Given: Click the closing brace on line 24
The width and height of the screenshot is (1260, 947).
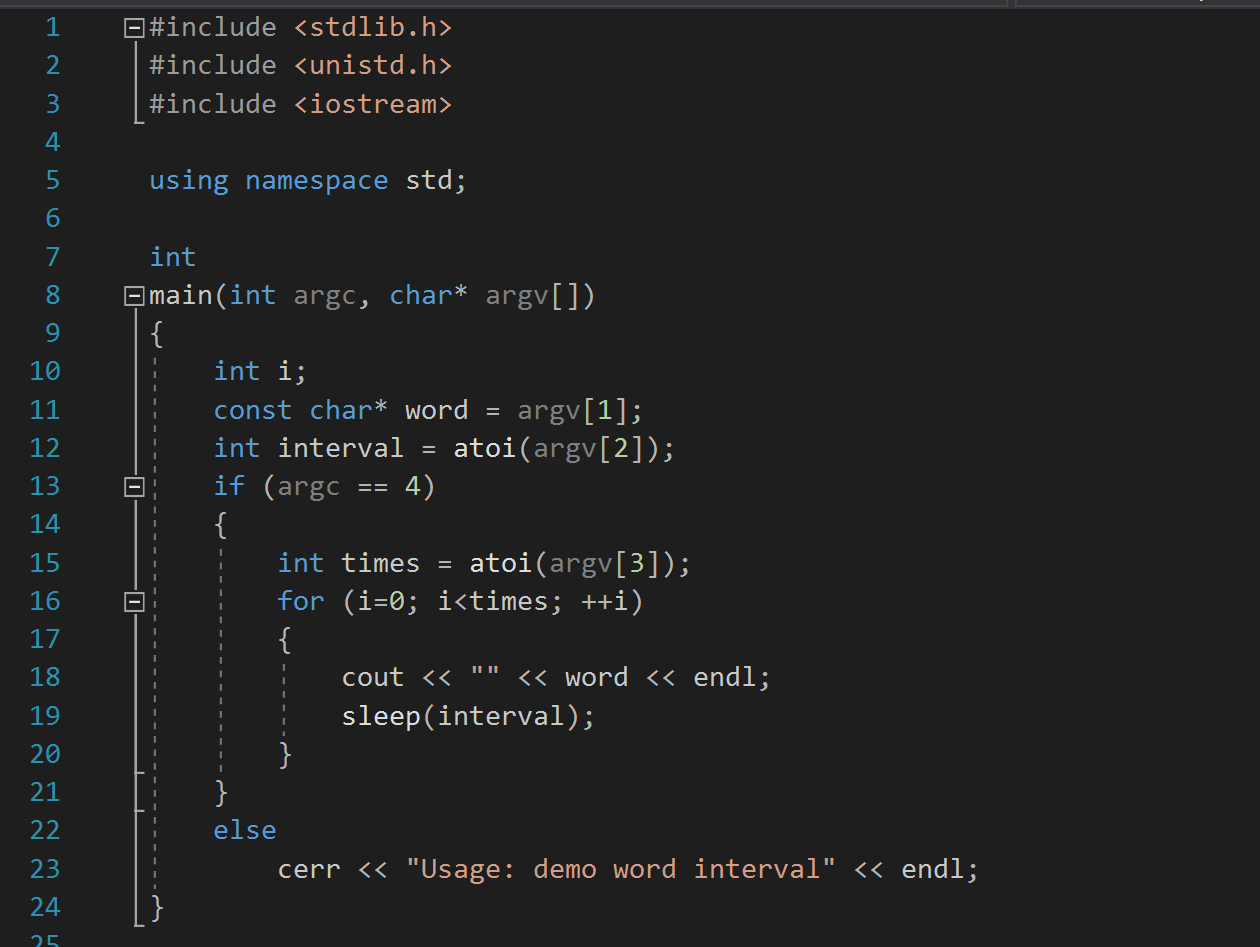Looking at the screenshot, I should pos(156,907).
